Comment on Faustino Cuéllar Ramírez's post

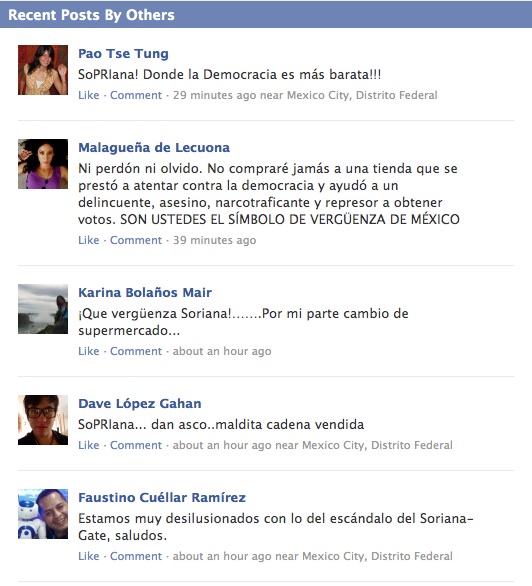point(136,556)
